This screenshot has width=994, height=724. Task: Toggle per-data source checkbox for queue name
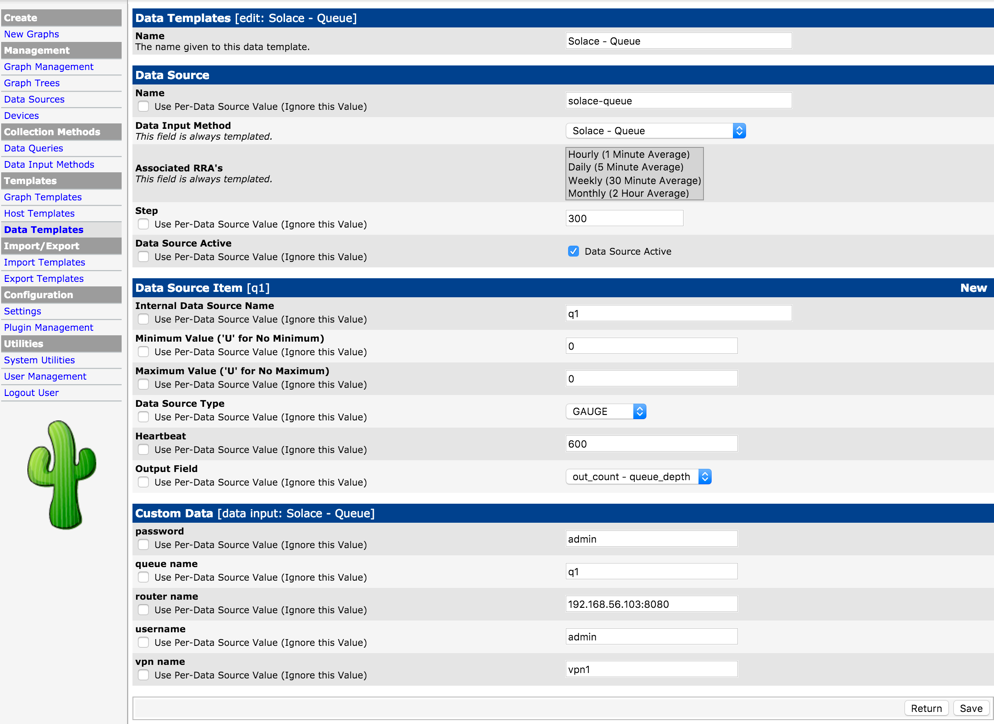[x=144, y=578]
